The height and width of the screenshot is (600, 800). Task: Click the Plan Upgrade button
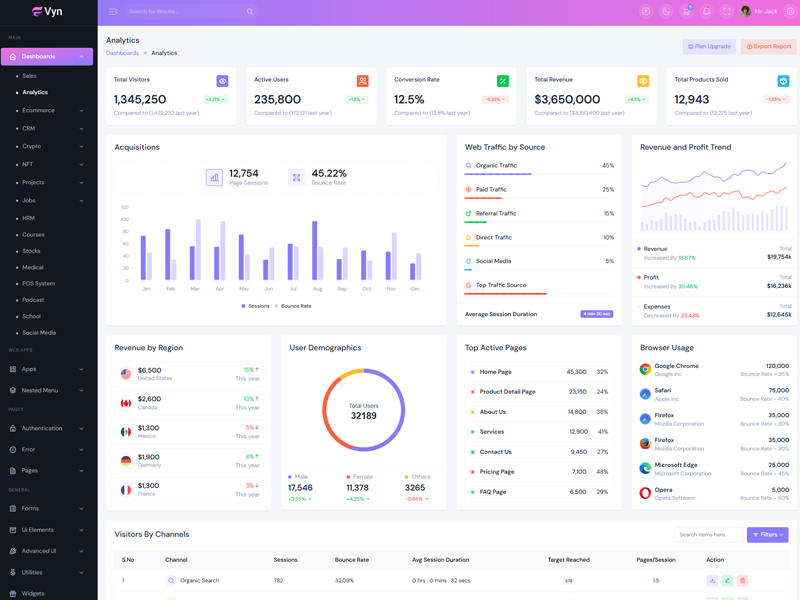coord(709,46)
